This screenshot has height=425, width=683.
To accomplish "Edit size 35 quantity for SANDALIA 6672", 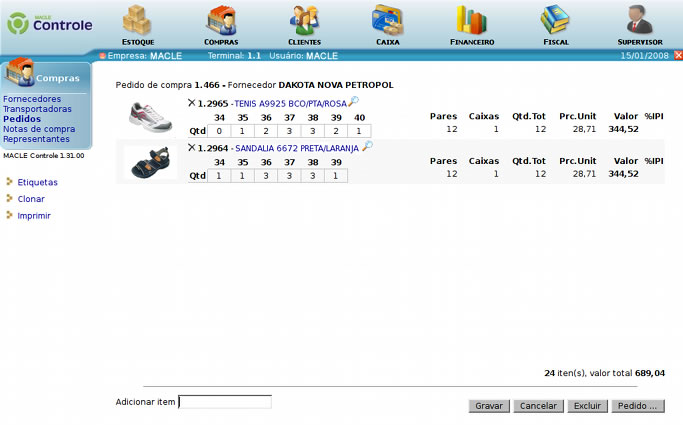I will (x=242, y=176).
